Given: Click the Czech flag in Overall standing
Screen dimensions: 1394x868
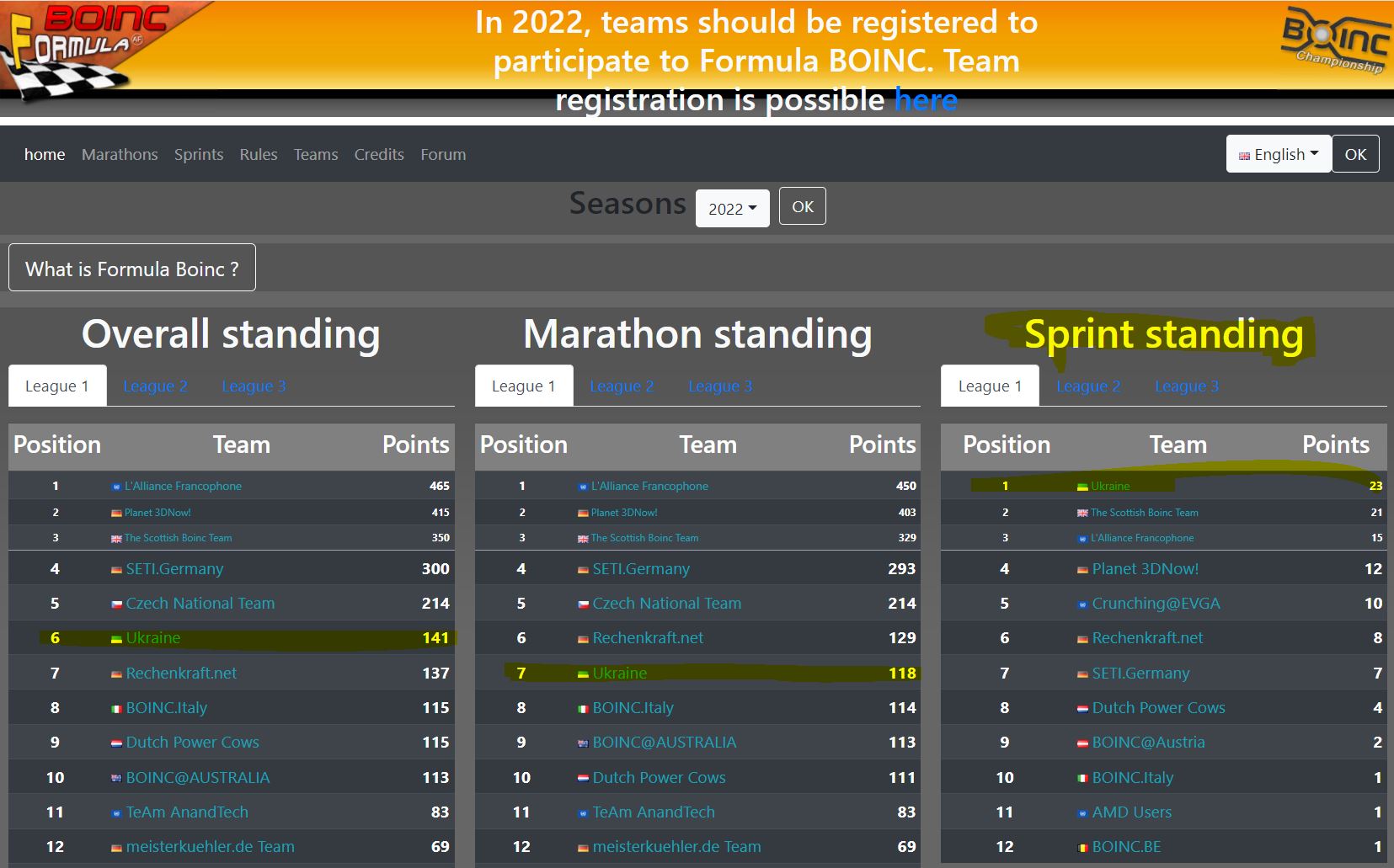Looking at the screenshot, I should 116,604.
